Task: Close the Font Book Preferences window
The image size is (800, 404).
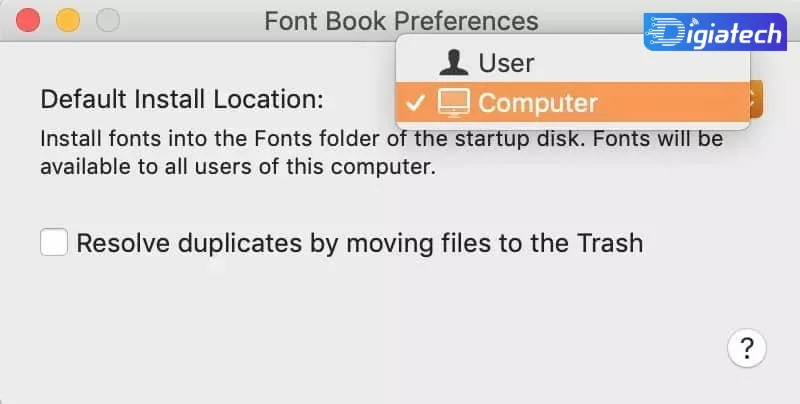Action: pyautogui.click(x=28, y=20)
